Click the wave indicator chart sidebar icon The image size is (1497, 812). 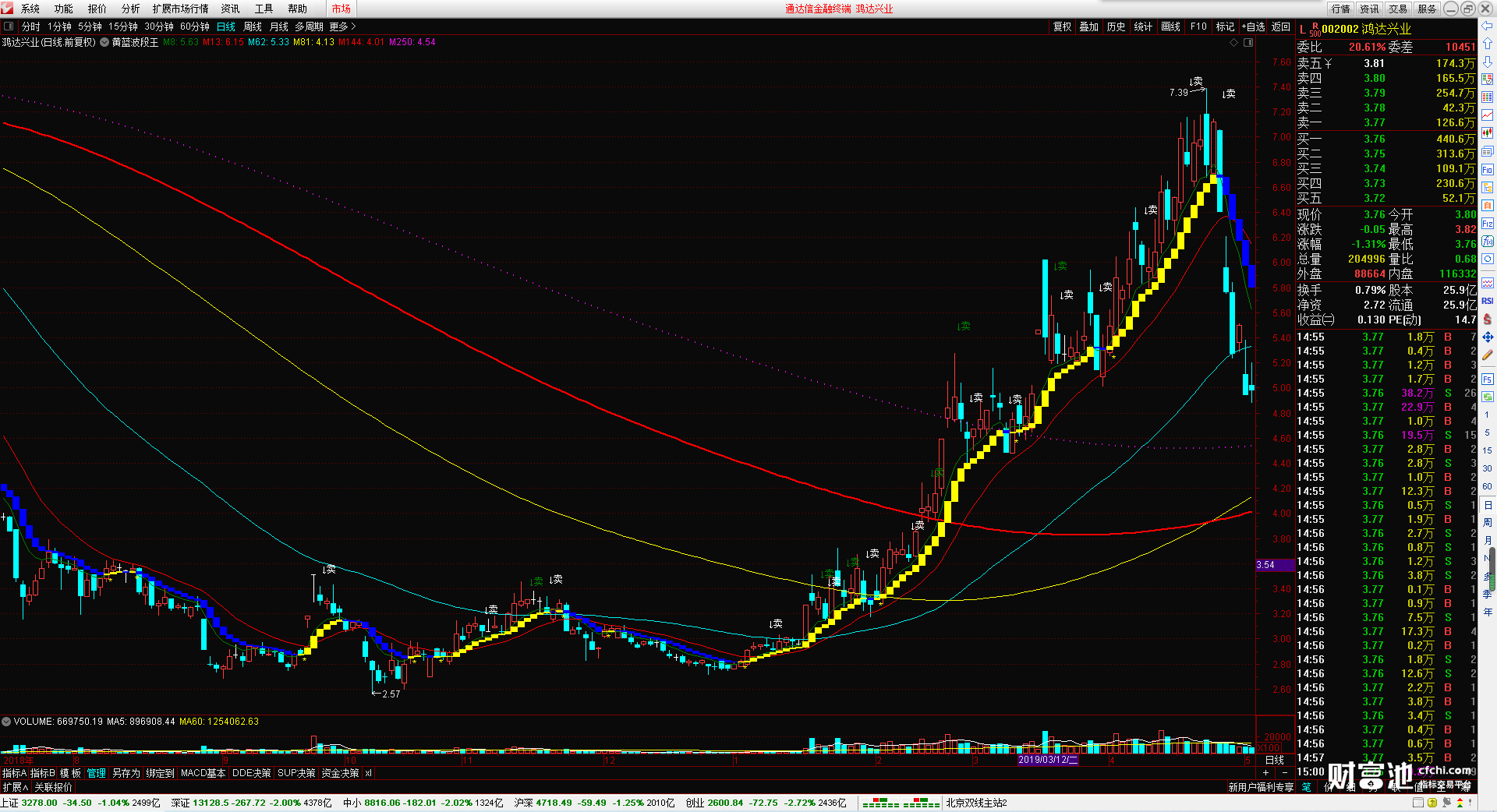1487,283
